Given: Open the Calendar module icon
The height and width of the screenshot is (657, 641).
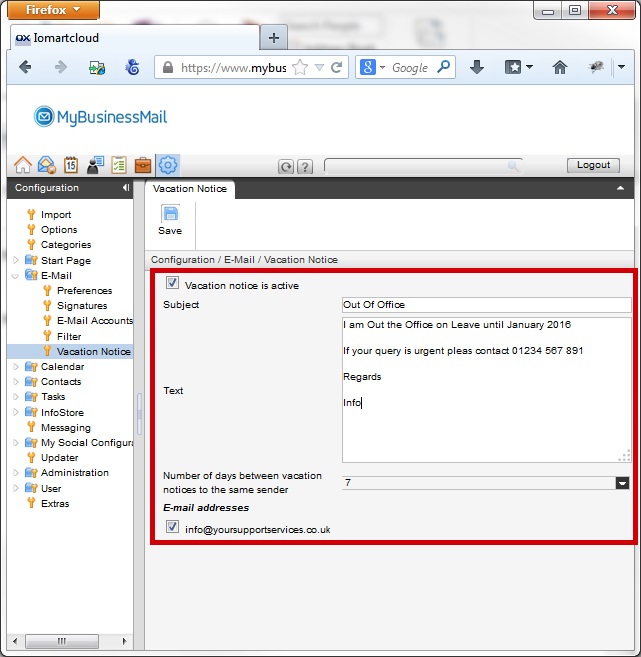Looking at the screenshot, I should tap(71, 166).
